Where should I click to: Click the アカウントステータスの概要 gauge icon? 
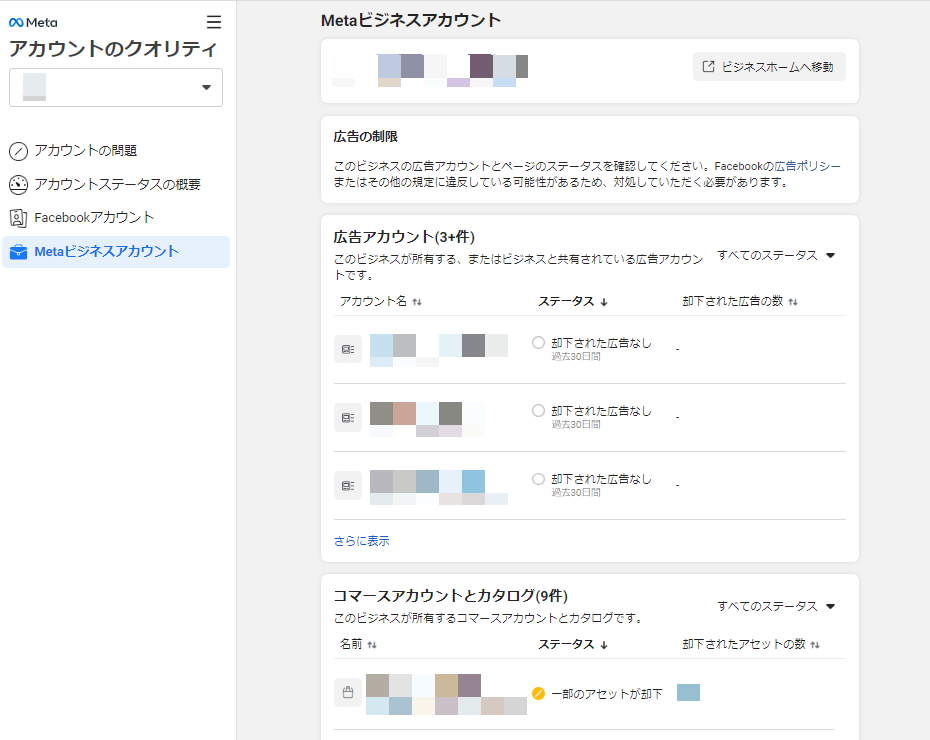[18, 185]
